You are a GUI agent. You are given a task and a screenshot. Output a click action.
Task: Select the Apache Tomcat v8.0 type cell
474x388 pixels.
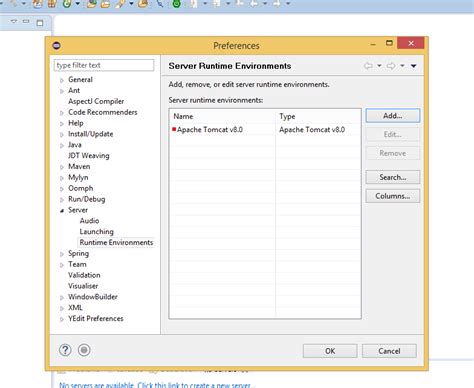click(x=312, y=130)
